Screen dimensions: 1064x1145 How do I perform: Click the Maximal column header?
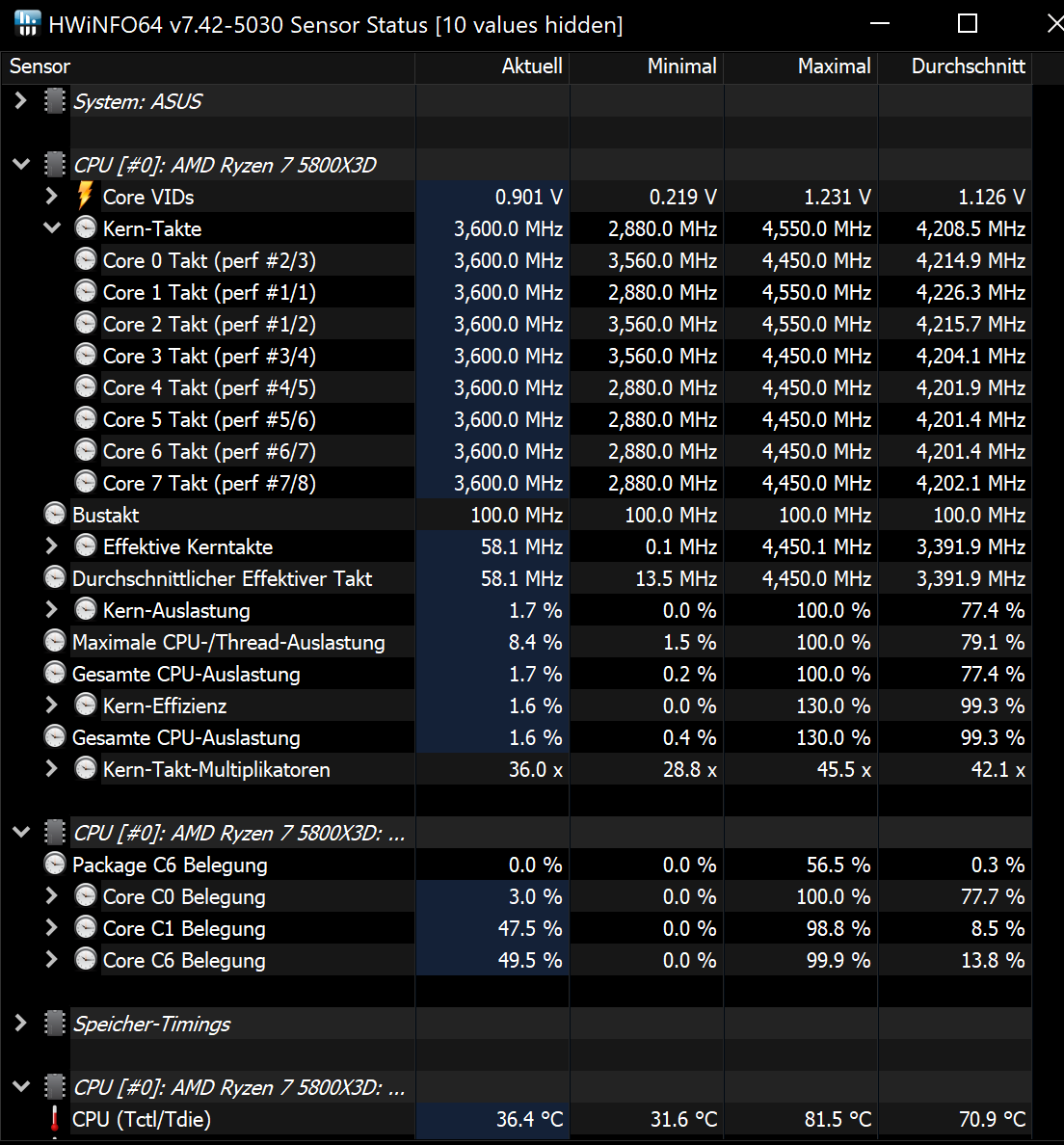pyautogui.click(x=800, y=67)
